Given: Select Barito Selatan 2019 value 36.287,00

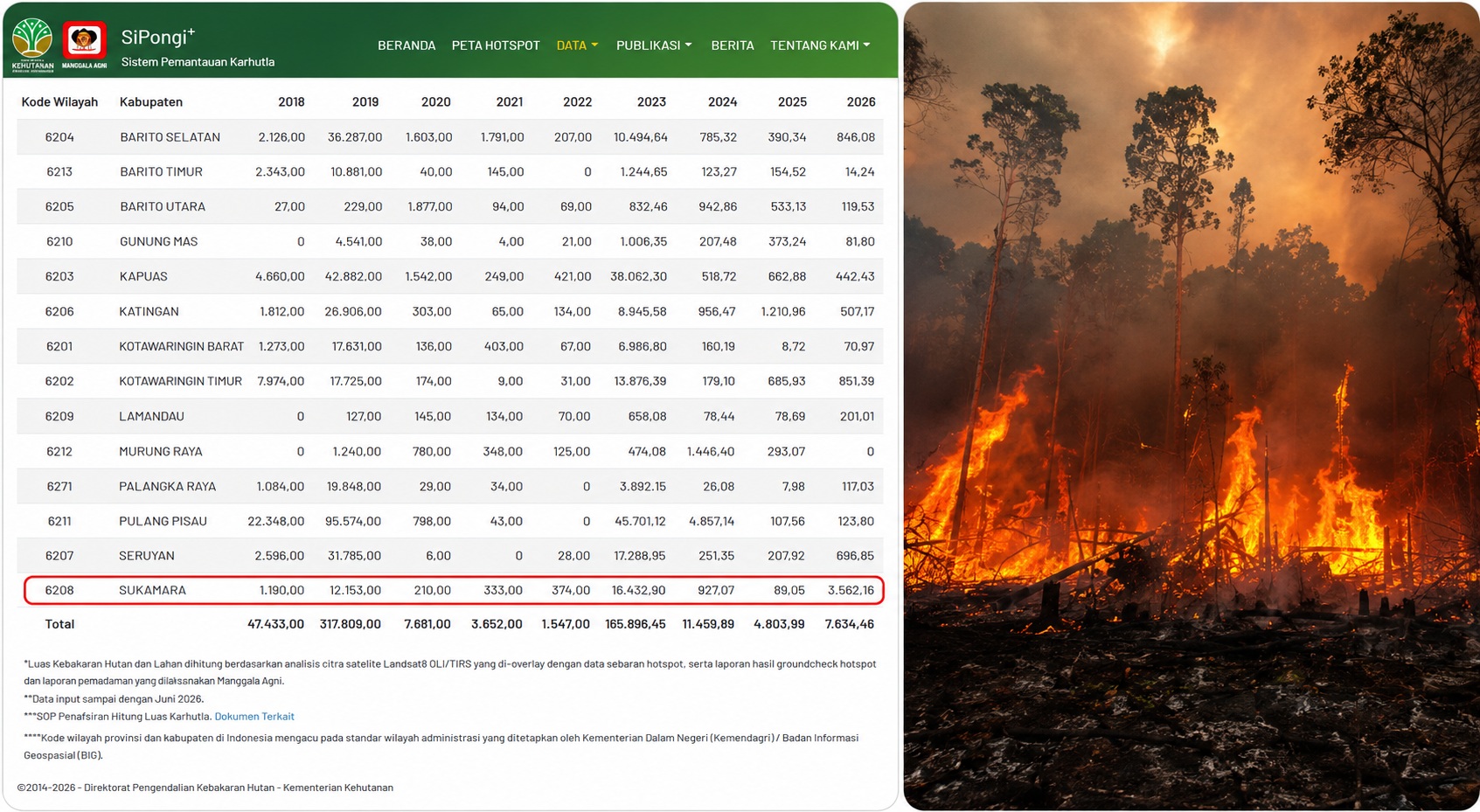Looking at the screenshot, I should coord(355,137).
